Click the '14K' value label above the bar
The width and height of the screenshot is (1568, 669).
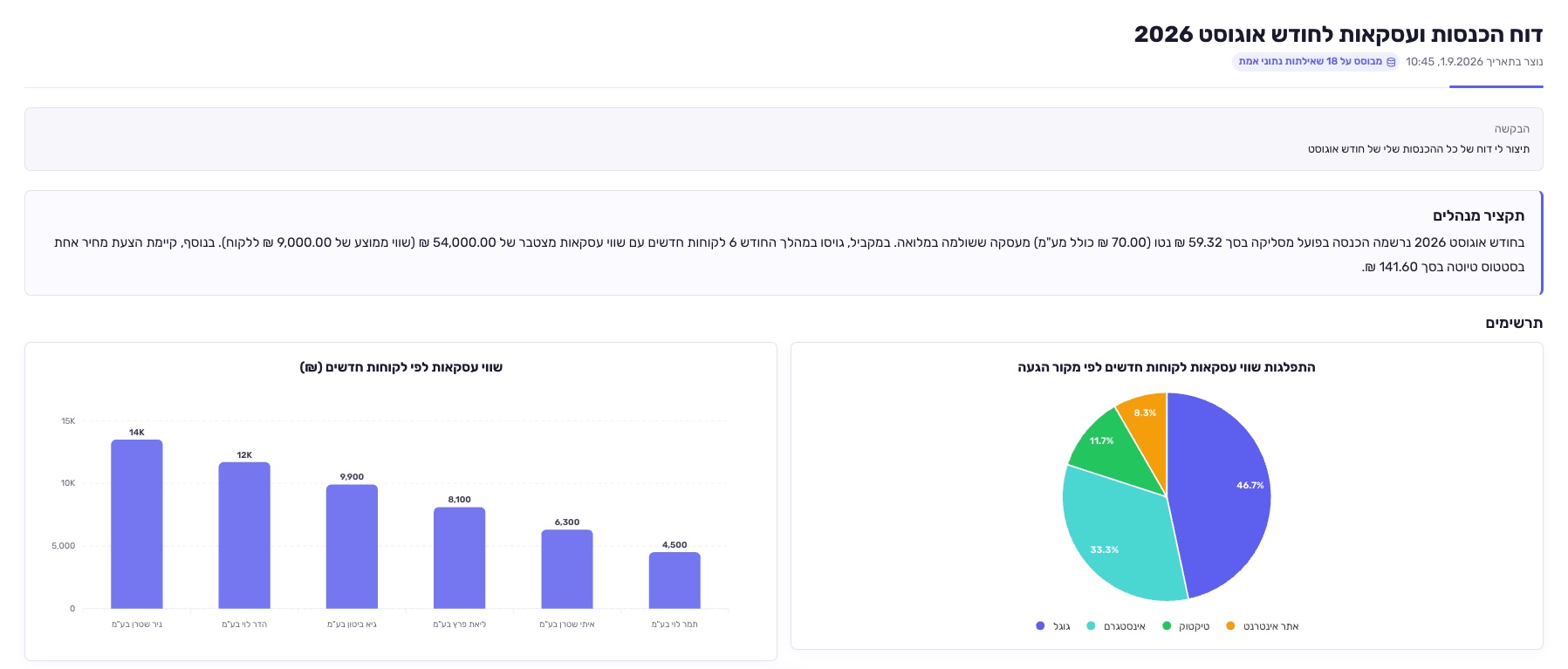(x=137, y=433)
